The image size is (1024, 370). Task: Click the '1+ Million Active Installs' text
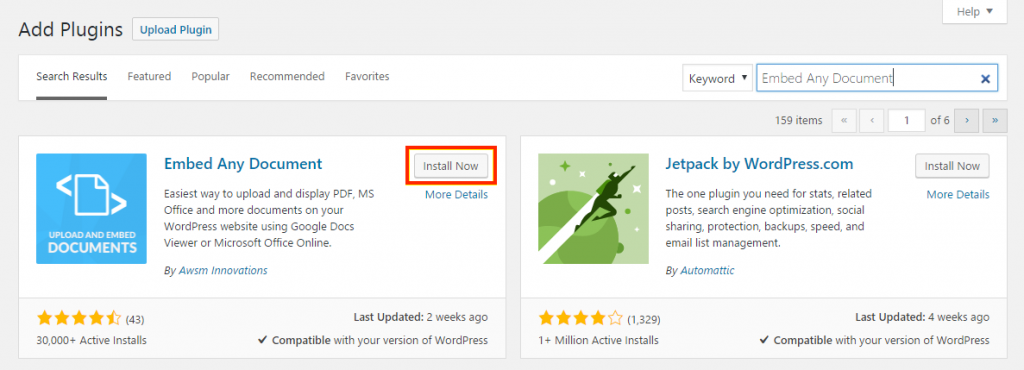pos(598,340)
